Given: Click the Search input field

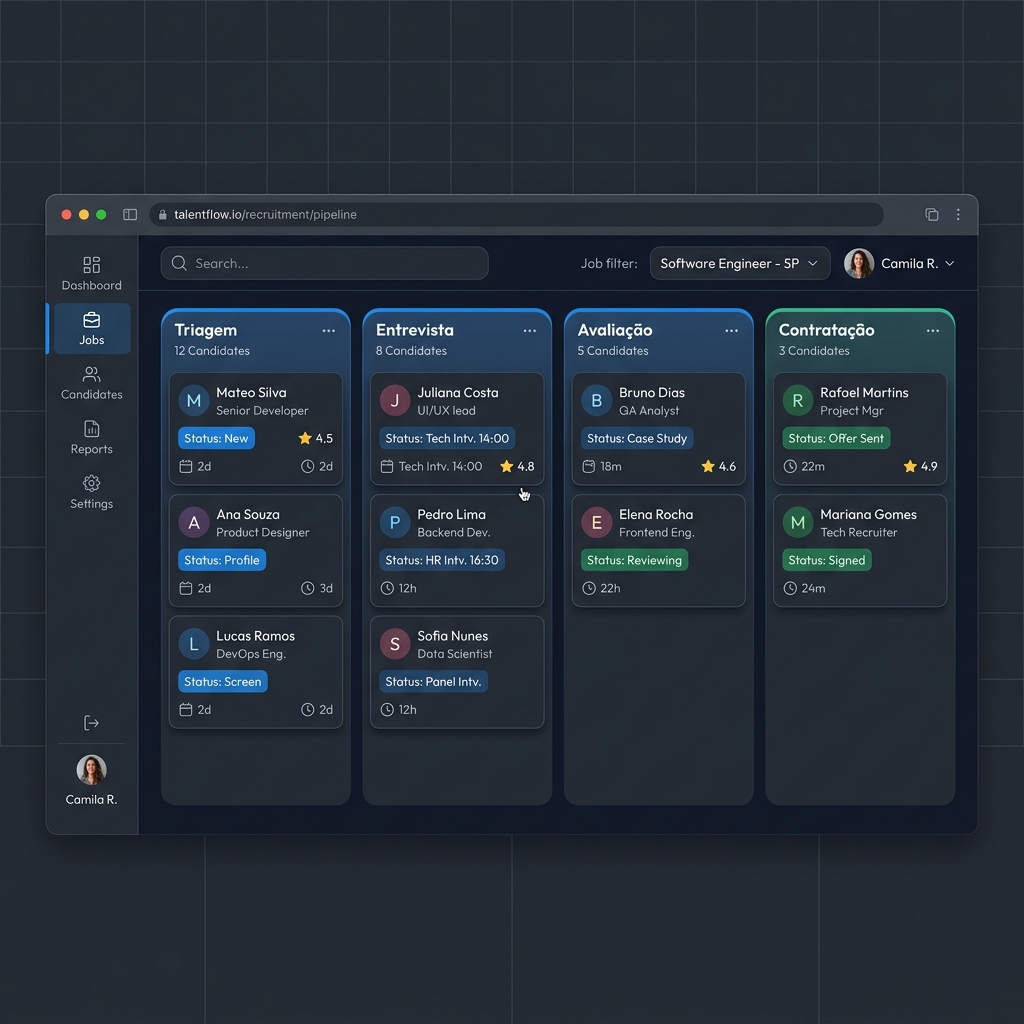Looking at the screenshot, I should [x=325, y=263].
